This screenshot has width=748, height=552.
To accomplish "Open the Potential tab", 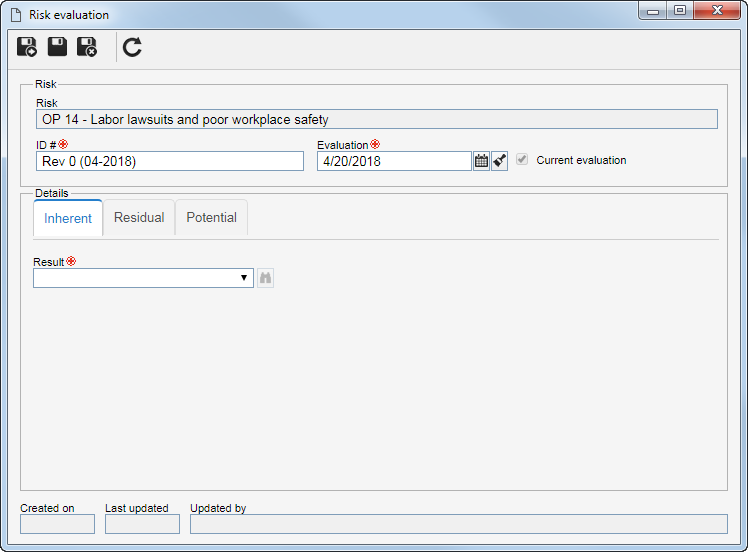I will pyautogui.click(x=211, y=218).
